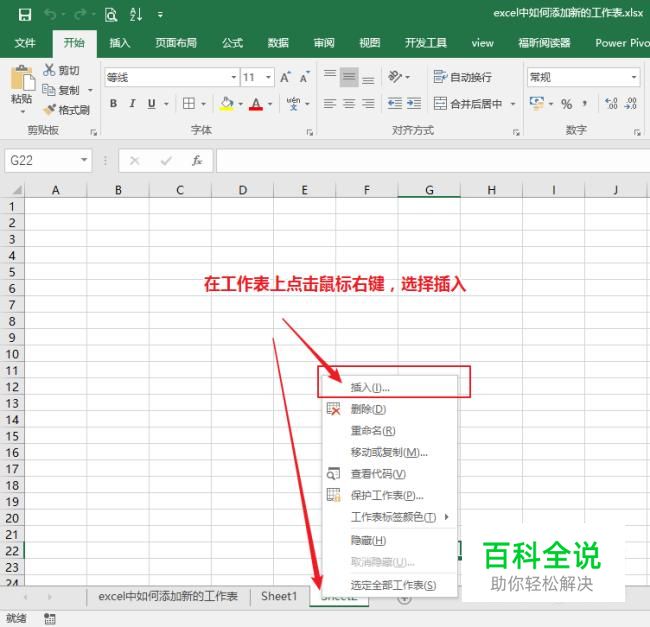Select the Sheet1 worksheet tab
650x627 pixels.
click(279, 596)
